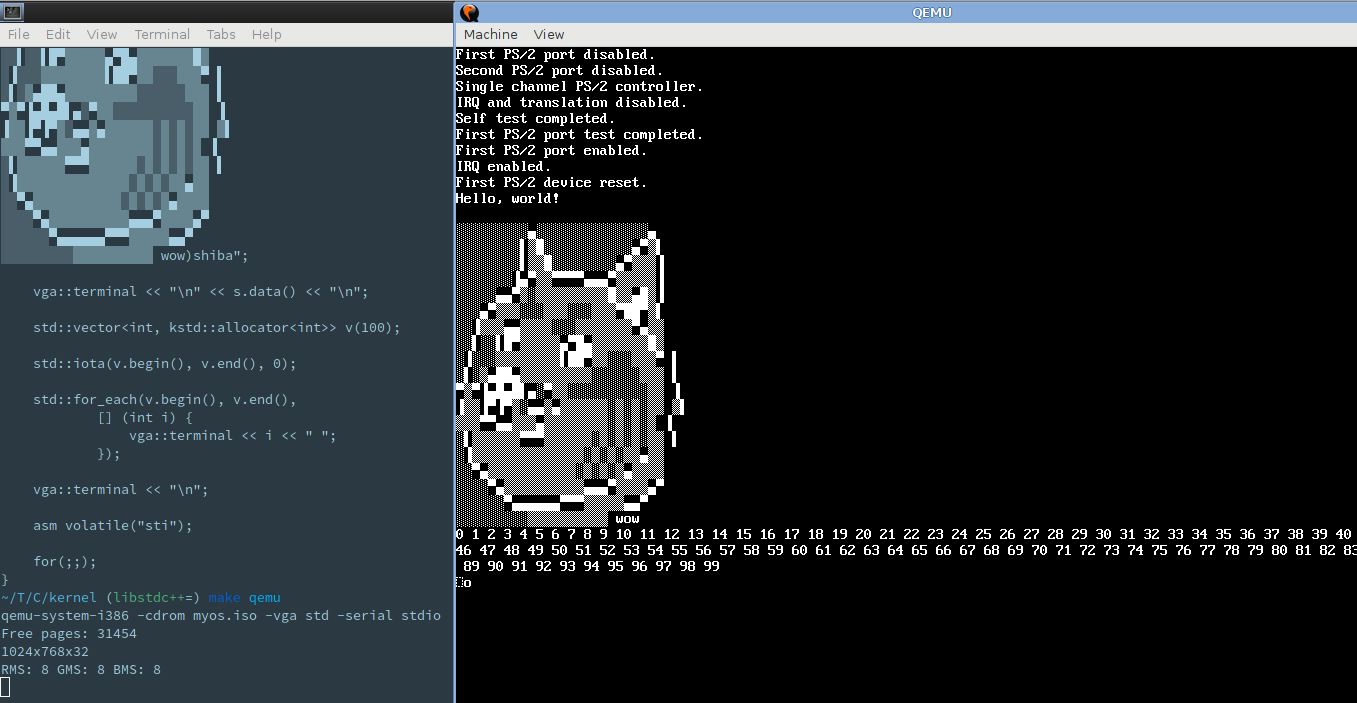Click the 'asm volatile("sti");' line
The height and width of the screenshot is (703, 1357).
(x=112, y=525)
